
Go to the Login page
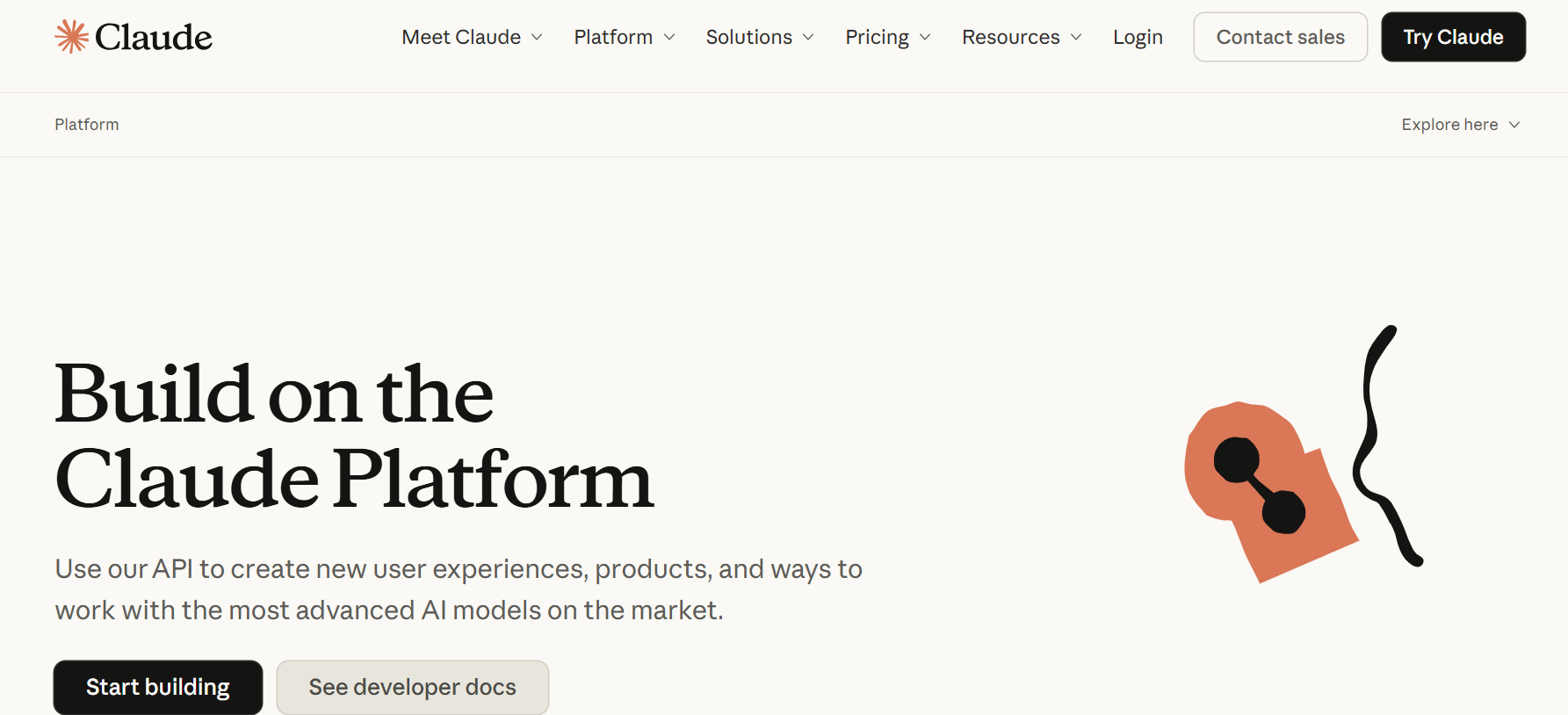pyautogui.click(x=1138, y=37)
